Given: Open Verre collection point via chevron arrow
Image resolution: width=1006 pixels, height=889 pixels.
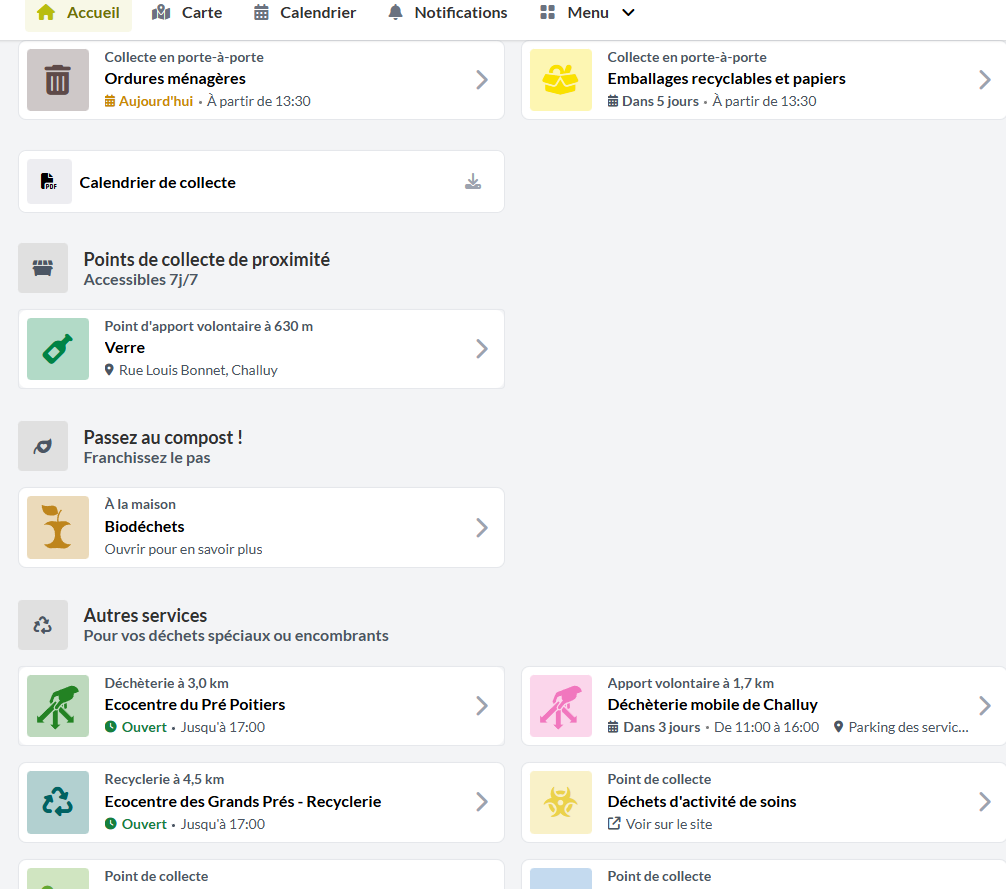Looking at the screenshot, I should click(482, 349).
